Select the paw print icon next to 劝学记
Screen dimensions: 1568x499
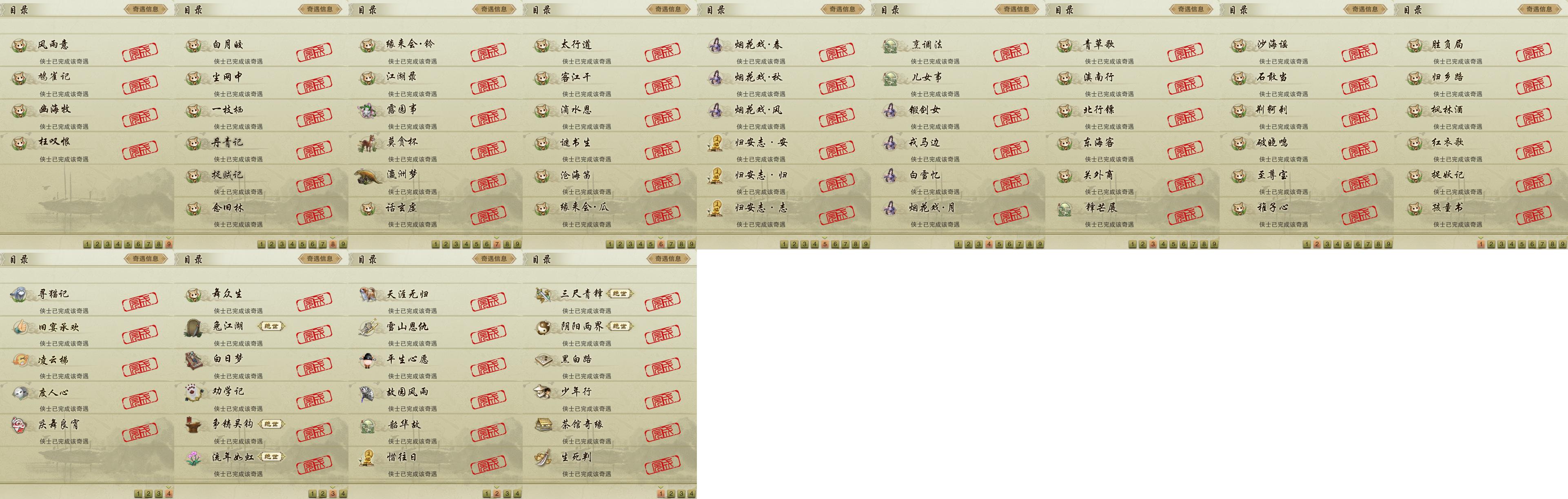click(194, 393)
